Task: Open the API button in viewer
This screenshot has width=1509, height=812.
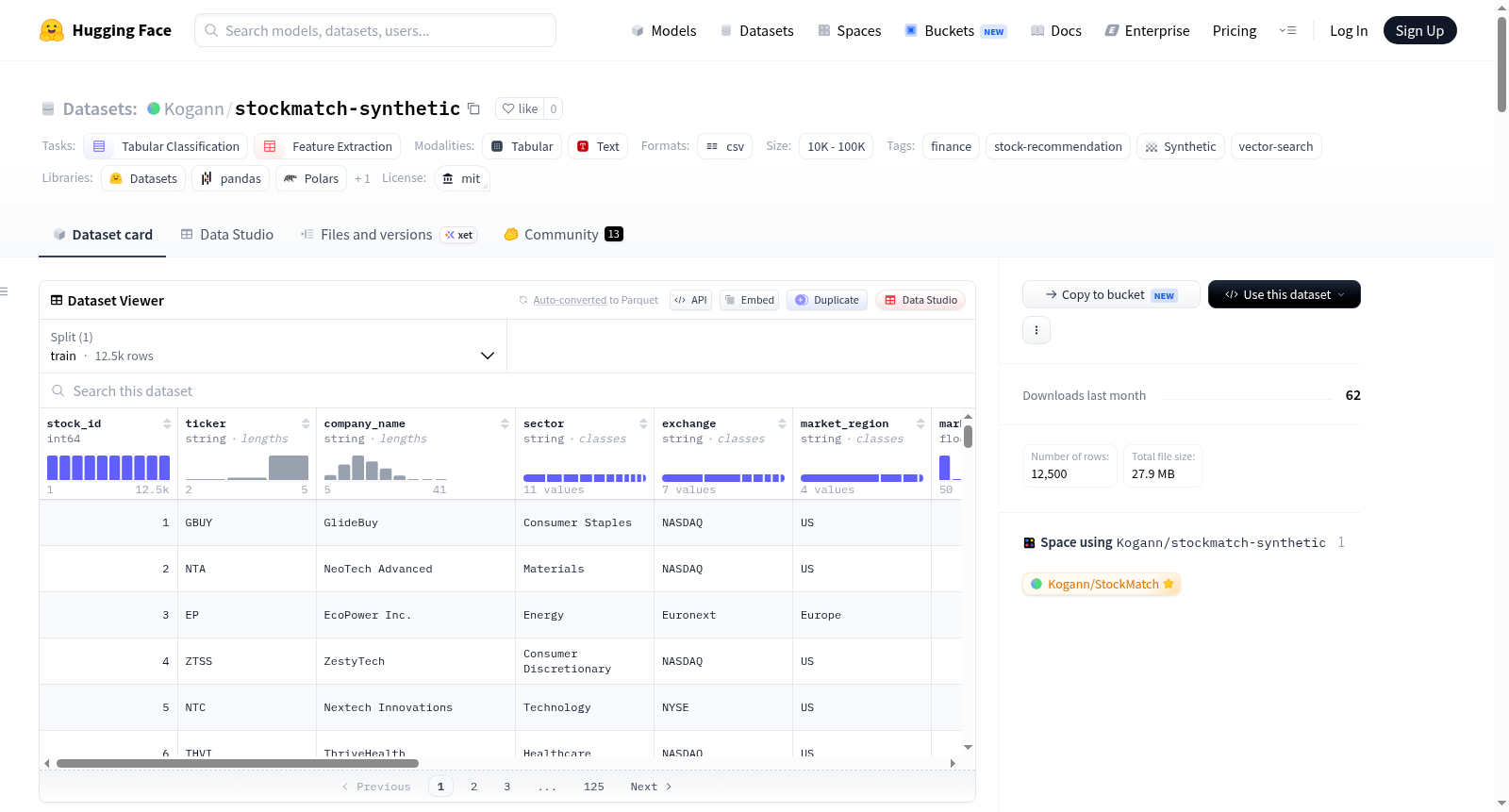Action: [690, 300]
